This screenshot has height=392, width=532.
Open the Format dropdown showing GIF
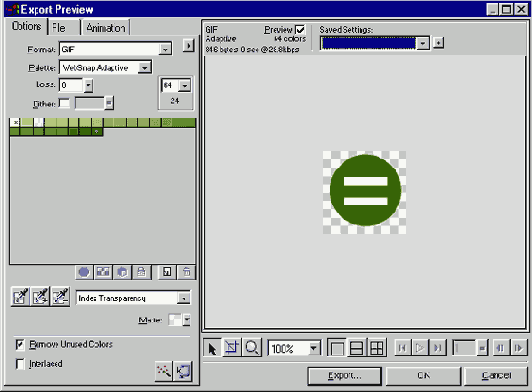coord(116,49)
